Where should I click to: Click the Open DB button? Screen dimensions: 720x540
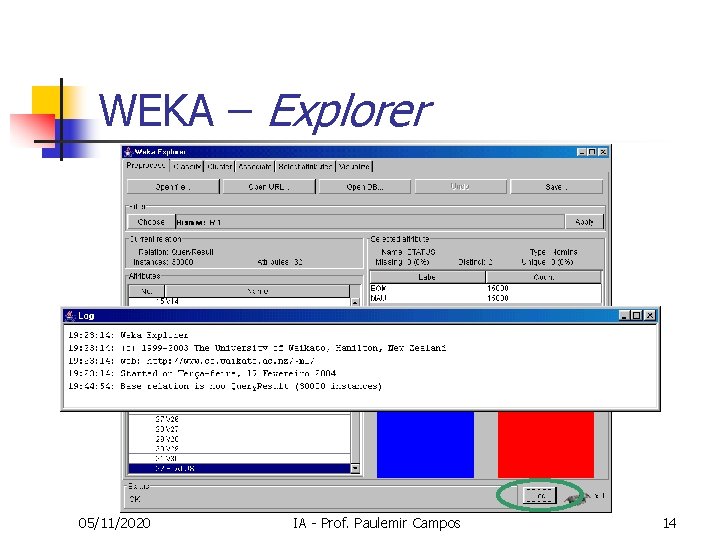[x=365, y=187]
